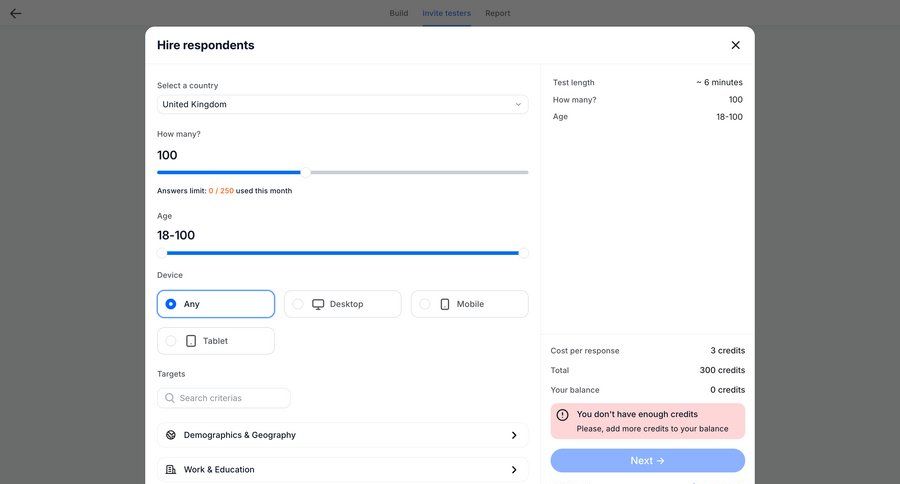The image size is (900, 484).
Task: Click the Search criterias input field
Action: pyautogui.click(x=224, y=398)
